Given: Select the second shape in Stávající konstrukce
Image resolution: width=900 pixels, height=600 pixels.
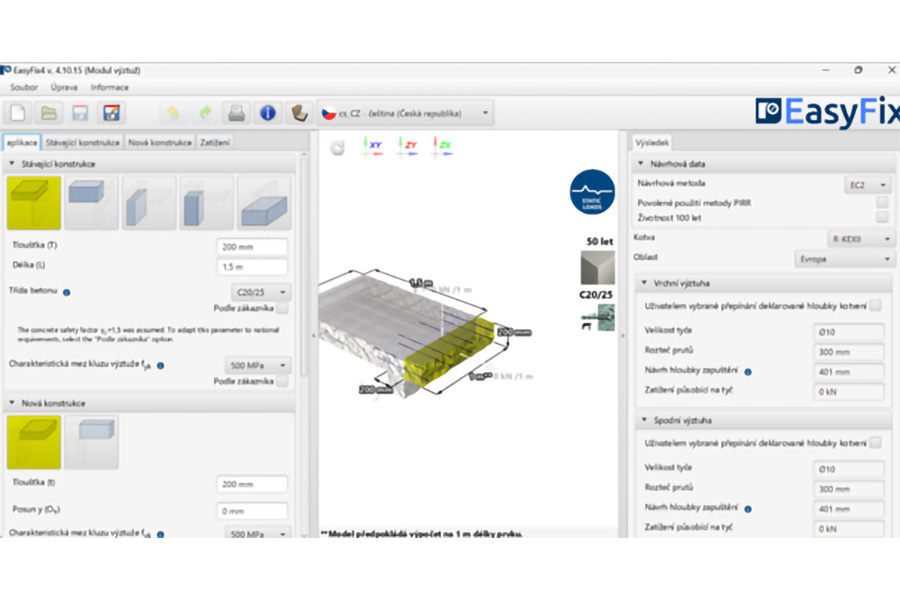Looking at the screenshot, I should pos(91,203).
